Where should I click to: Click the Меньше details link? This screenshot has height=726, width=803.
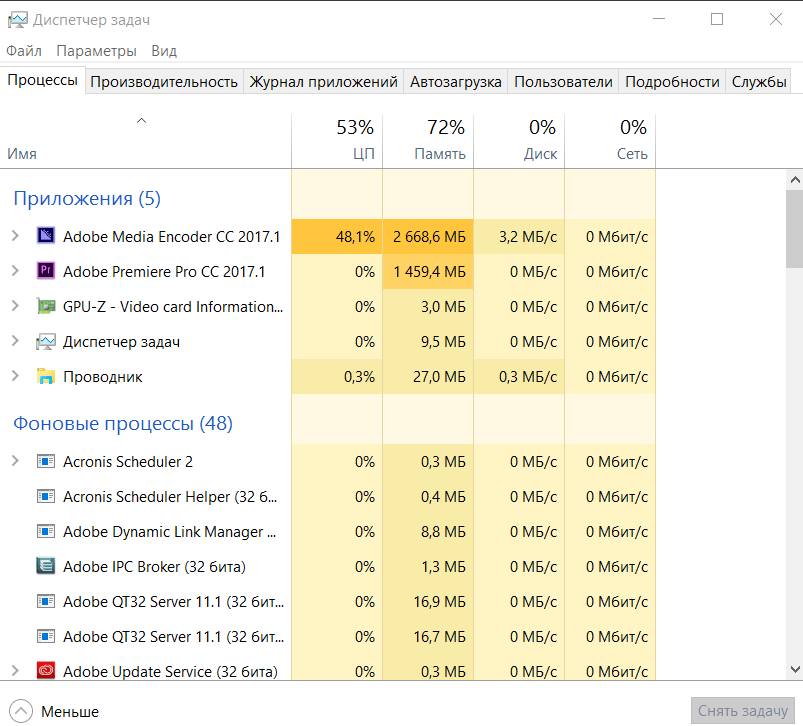(x=70, y=712)
